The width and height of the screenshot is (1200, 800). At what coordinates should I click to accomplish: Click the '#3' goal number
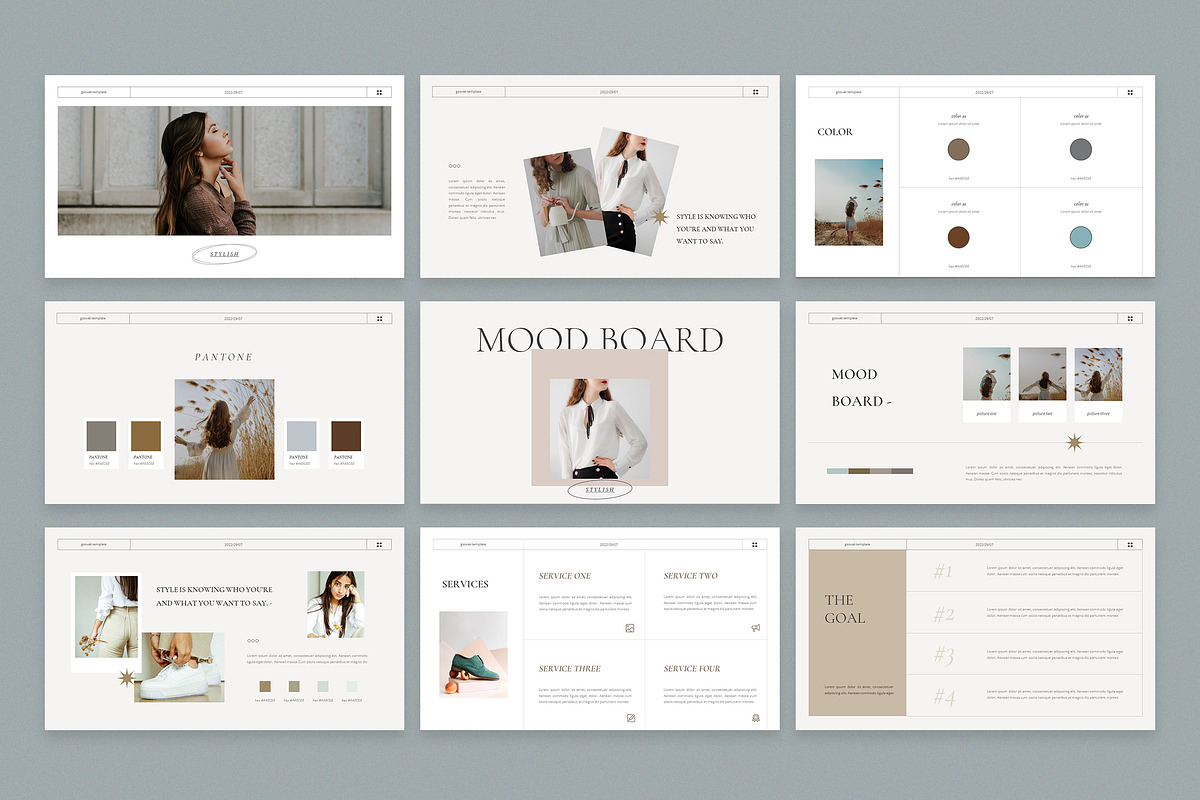944,656
